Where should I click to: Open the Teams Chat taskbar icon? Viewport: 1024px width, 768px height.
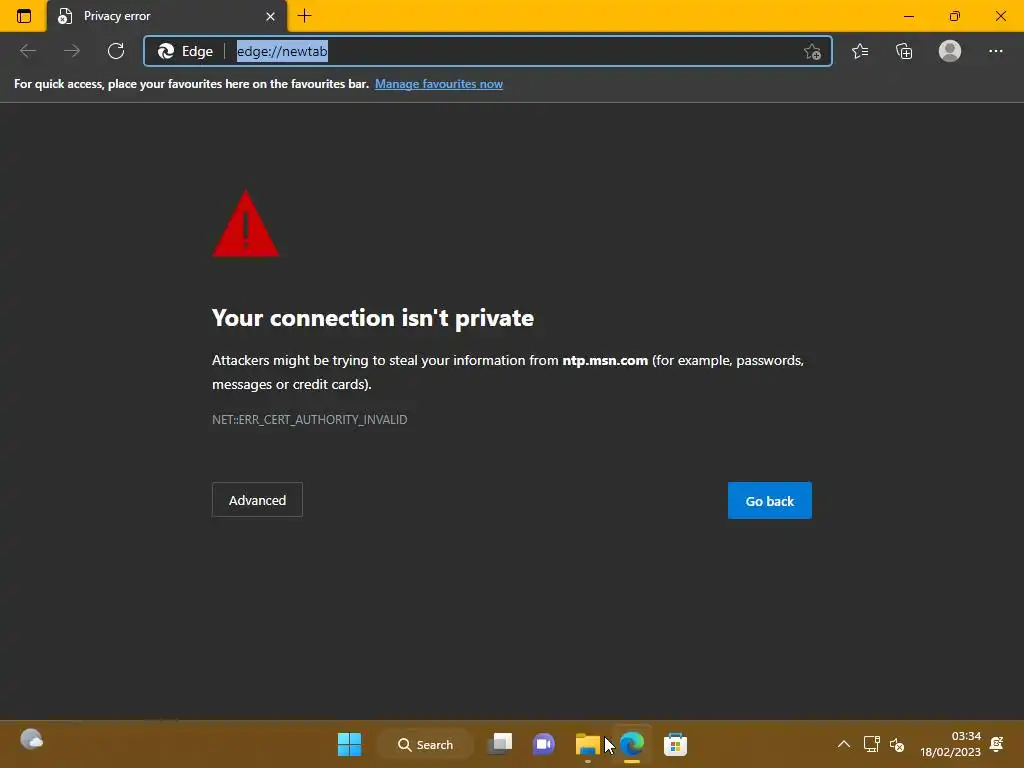click(543, 744)
